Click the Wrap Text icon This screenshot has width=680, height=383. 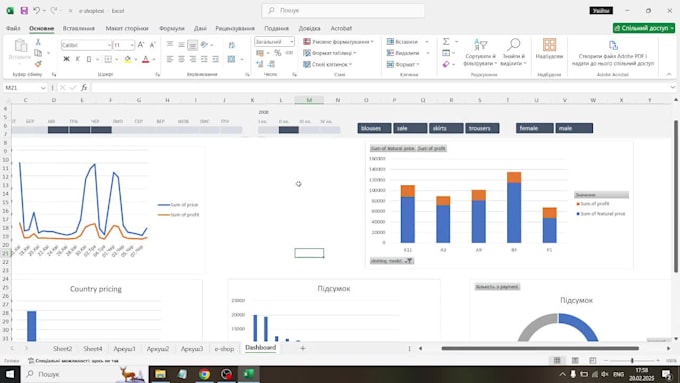232,45
